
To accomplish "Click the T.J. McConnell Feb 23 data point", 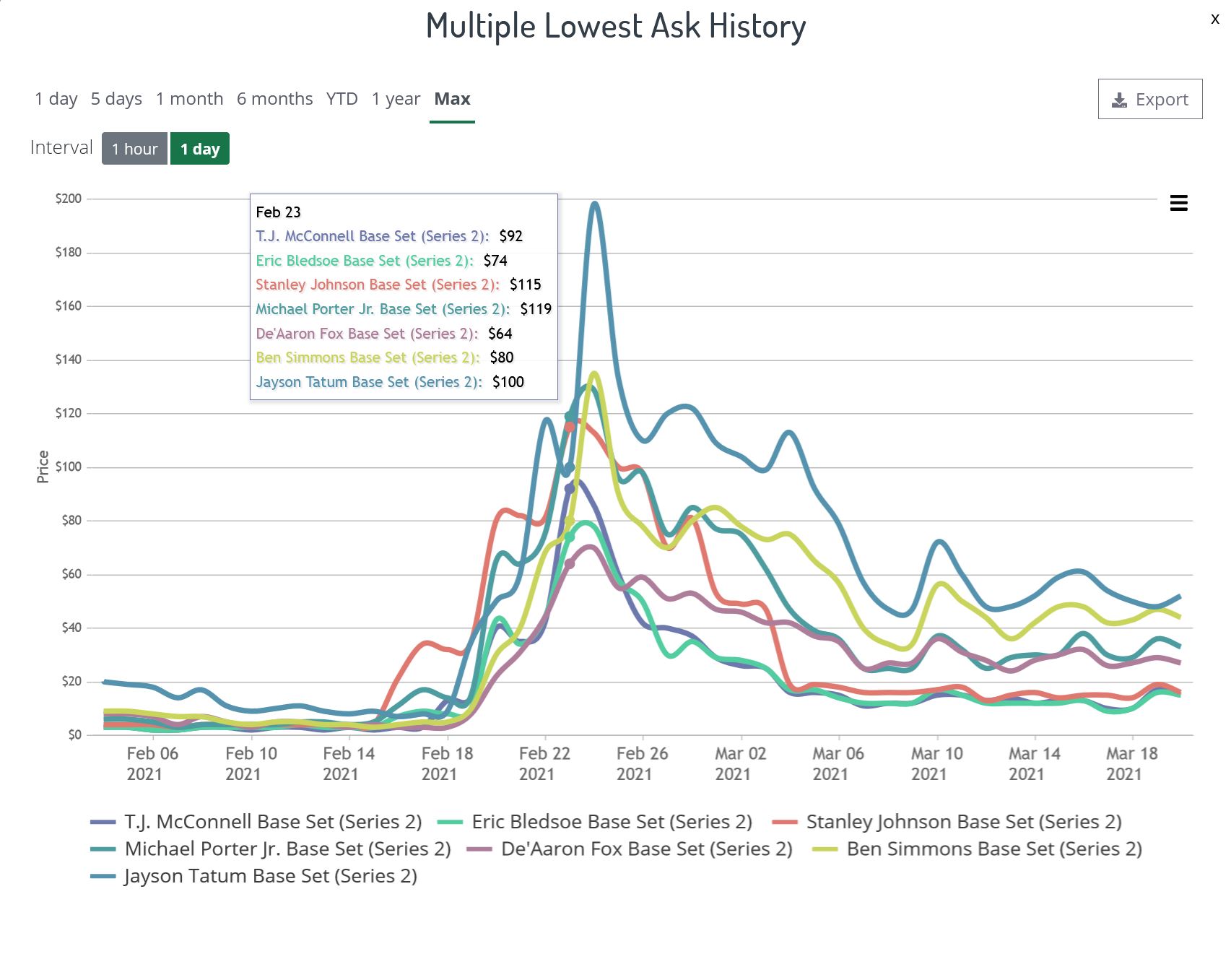I will (x=570, y=489).
